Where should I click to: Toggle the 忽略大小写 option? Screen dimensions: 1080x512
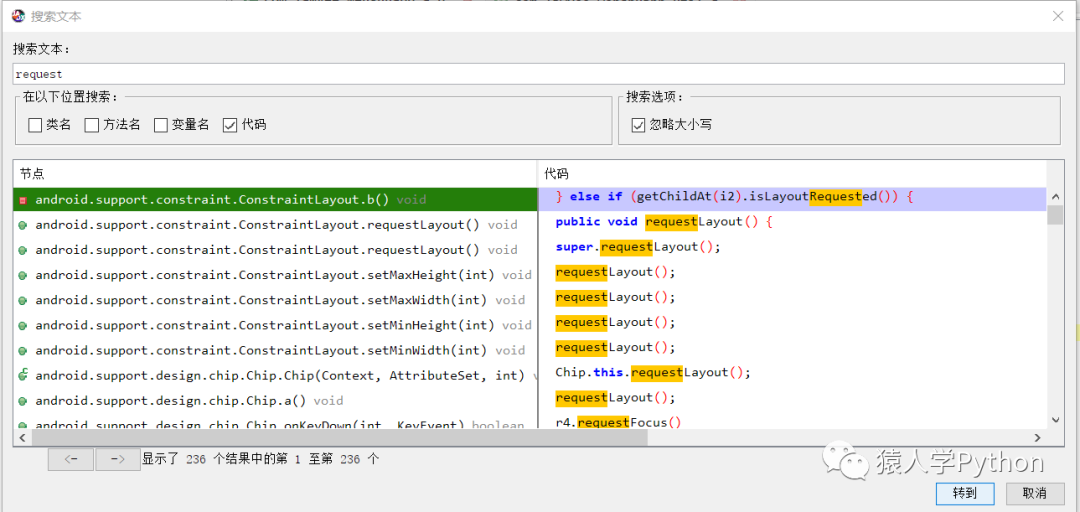click(638, 125)
